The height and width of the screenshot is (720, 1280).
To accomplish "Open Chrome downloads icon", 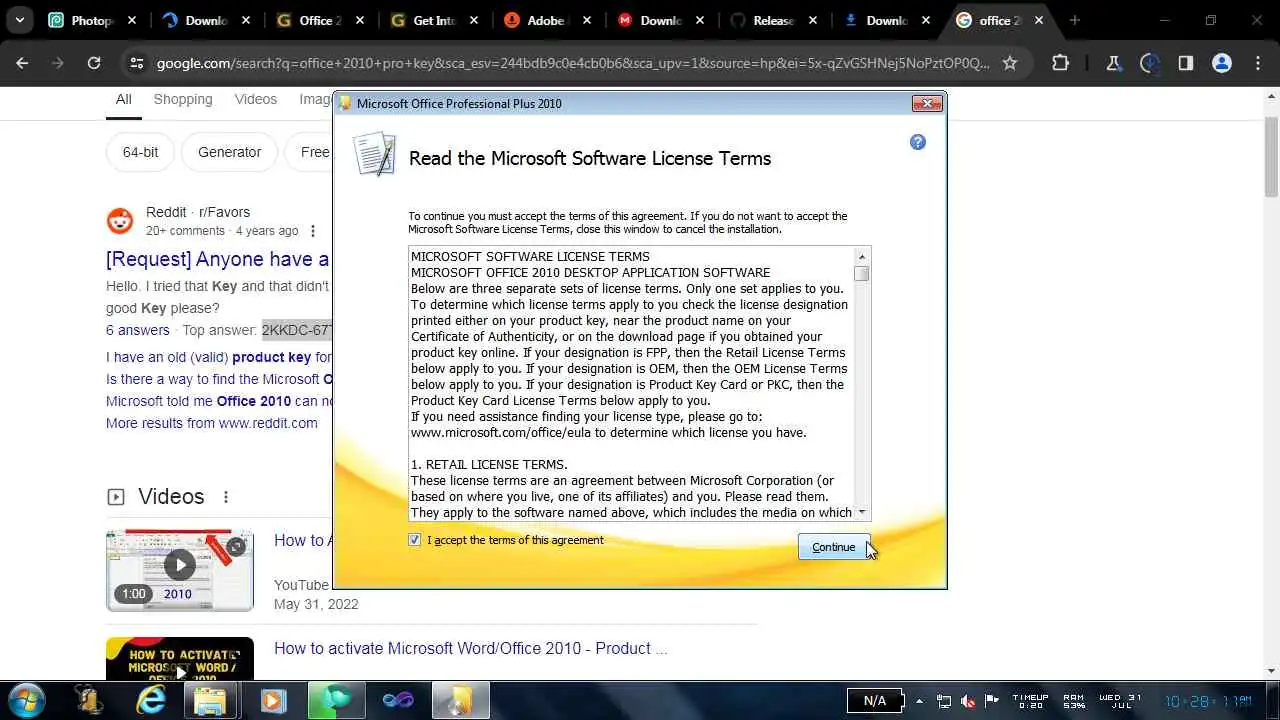I will pyautogui.click(x=1150, y=63).
